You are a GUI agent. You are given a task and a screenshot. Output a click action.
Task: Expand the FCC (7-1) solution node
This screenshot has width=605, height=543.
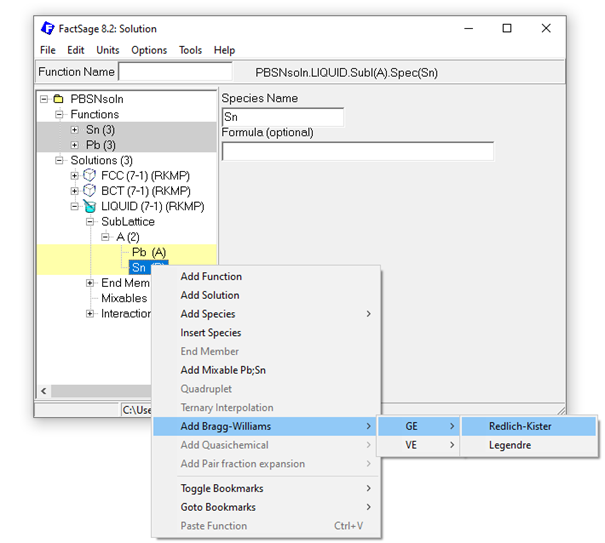74,176
